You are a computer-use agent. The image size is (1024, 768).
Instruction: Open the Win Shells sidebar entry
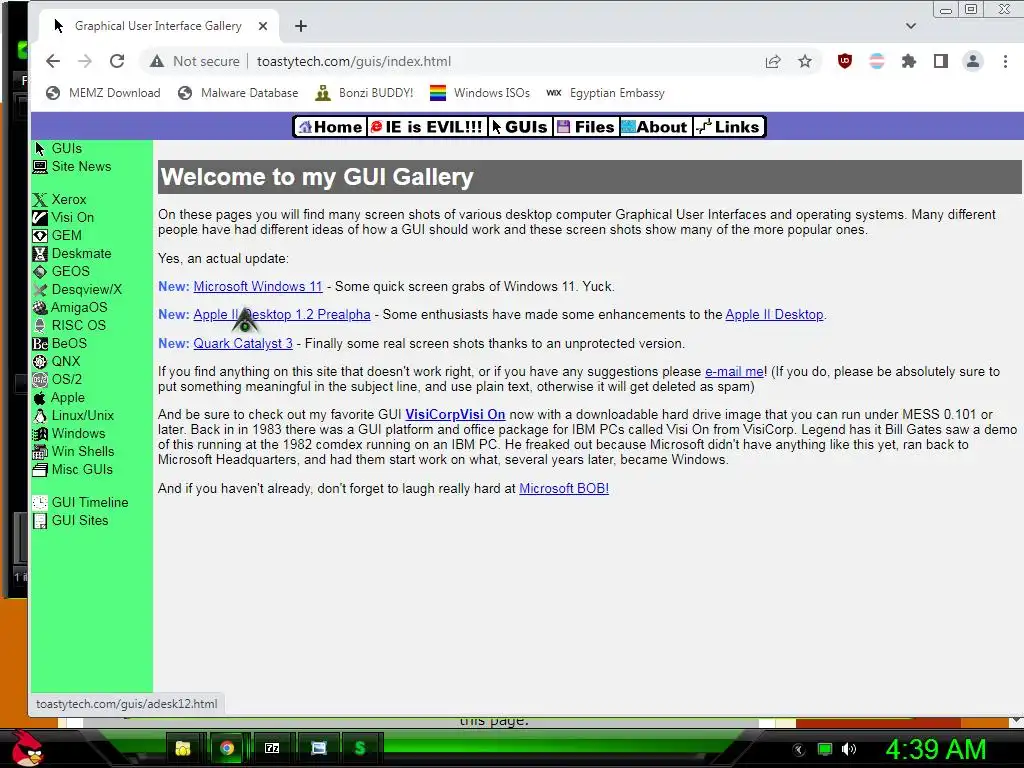73,451
